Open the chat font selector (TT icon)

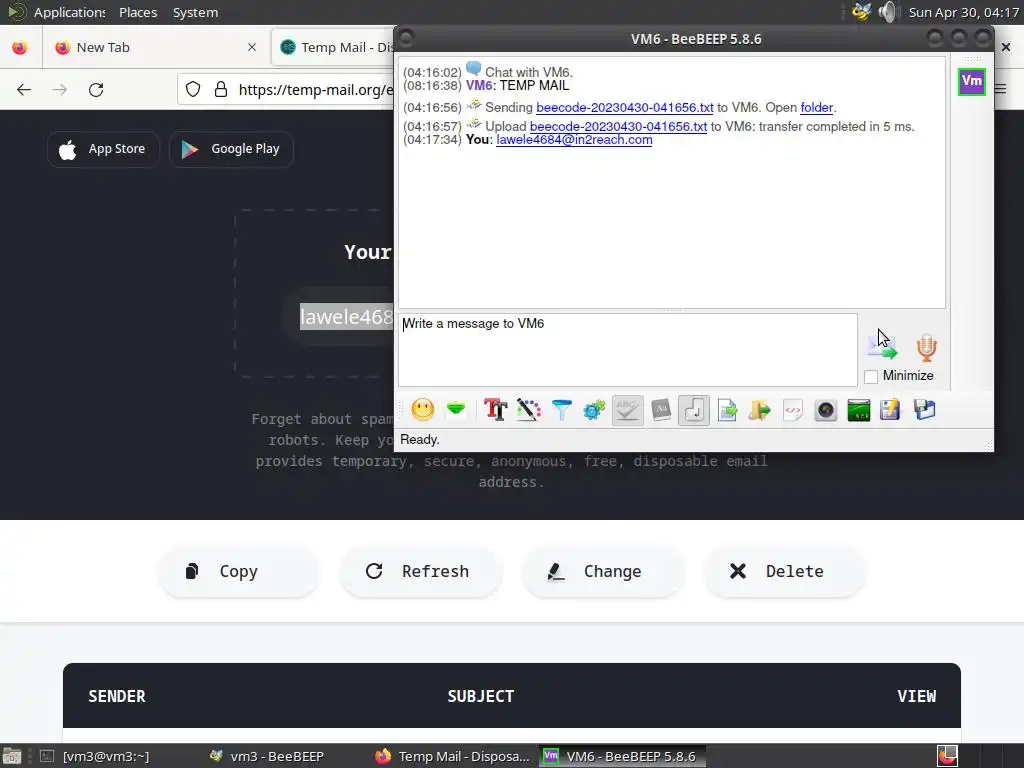(x=496, y=410)
